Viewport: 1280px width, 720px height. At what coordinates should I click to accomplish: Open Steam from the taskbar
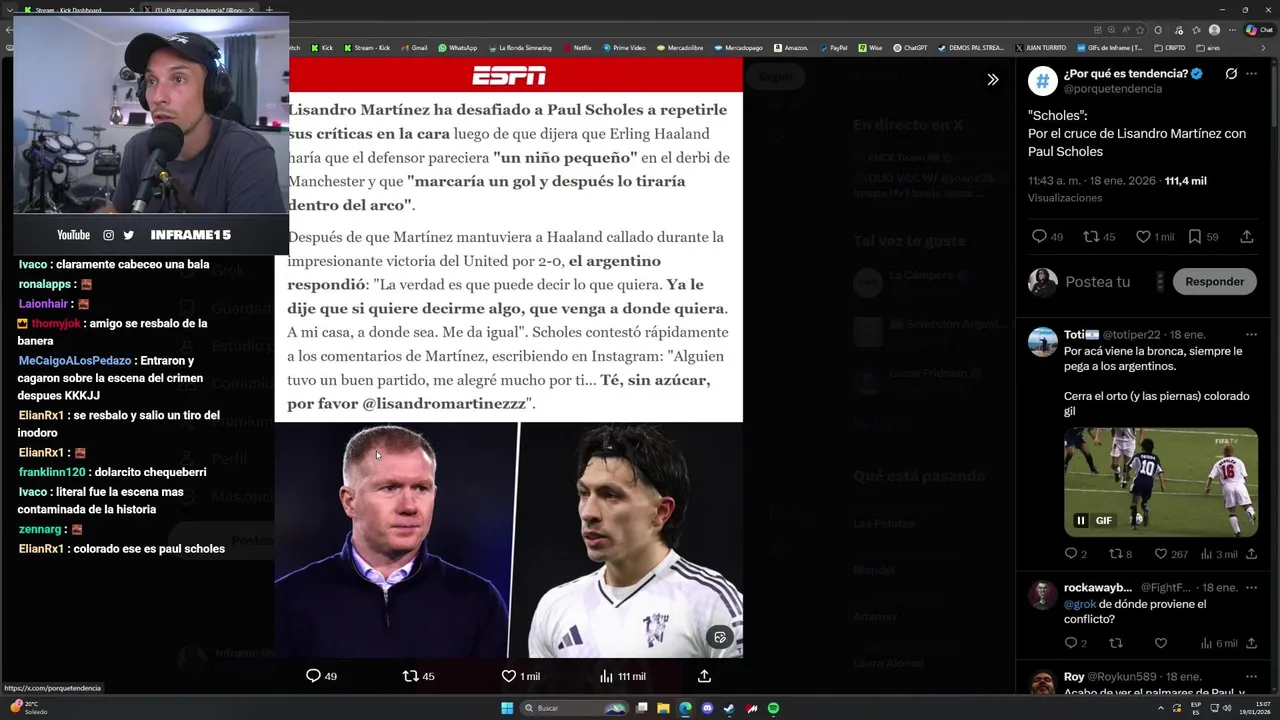pyautogui.click(x=729, y=708)
